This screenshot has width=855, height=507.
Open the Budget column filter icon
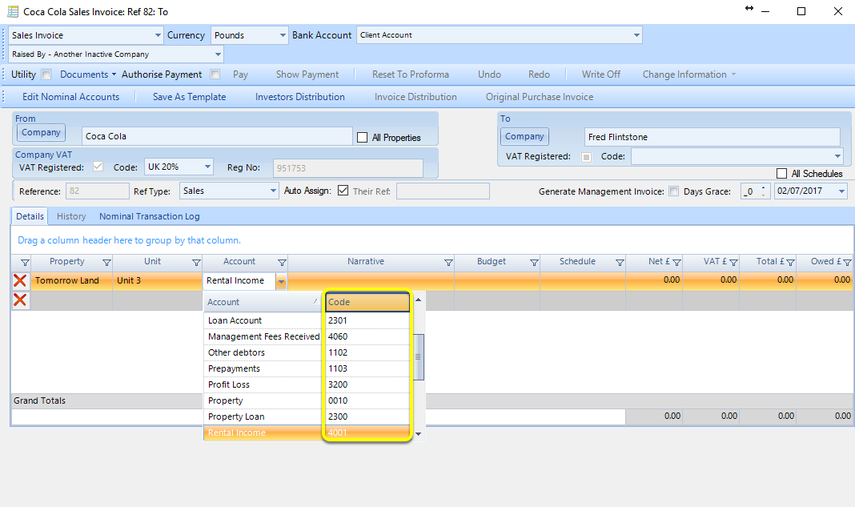pos(534,263)
